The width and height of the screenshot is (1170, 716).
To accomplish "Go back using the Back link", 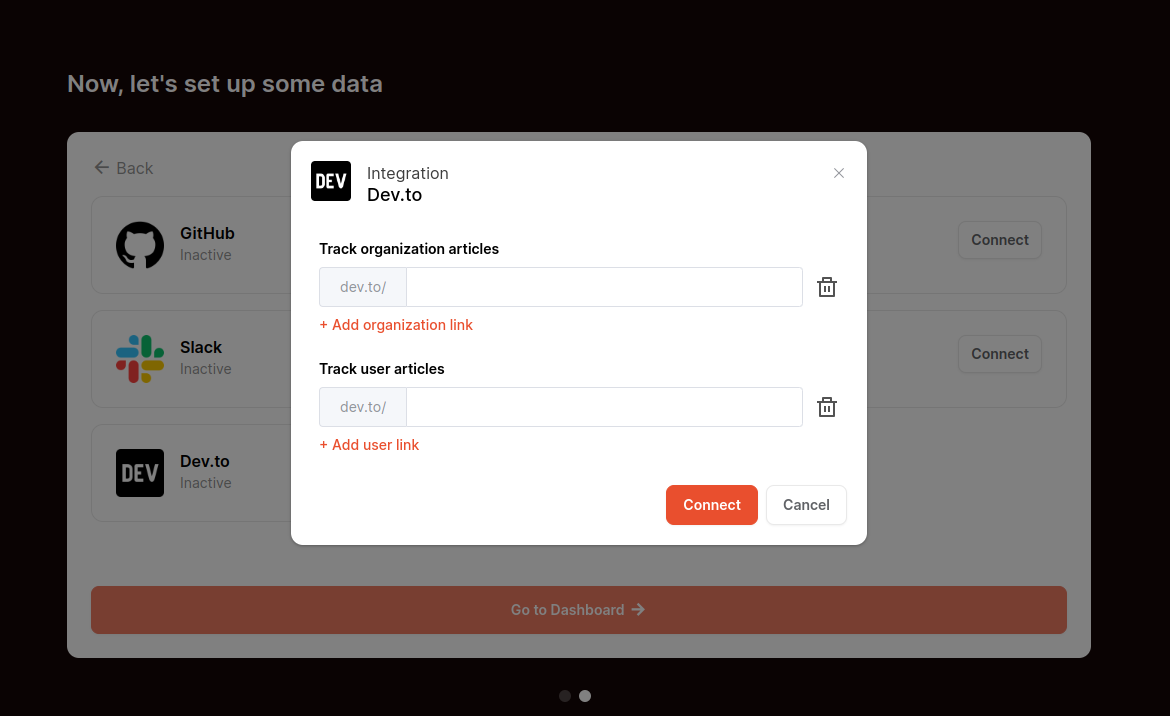I will tap(124, 168).
